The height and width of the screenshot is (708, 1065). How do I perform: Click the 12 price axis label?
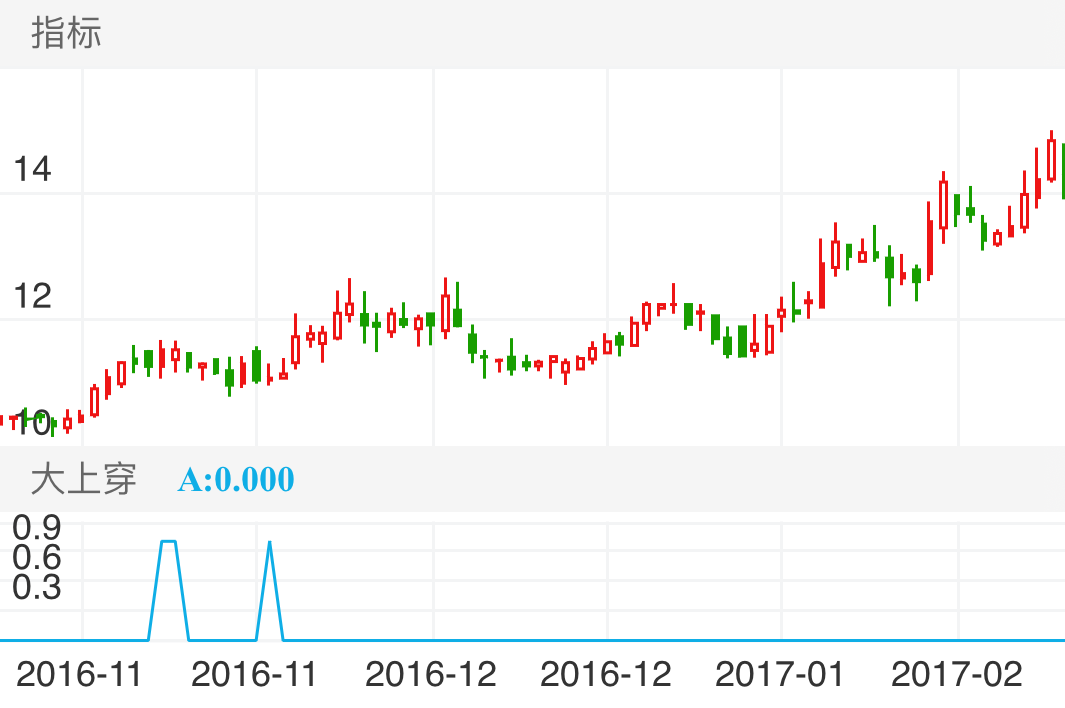[32, 296]
